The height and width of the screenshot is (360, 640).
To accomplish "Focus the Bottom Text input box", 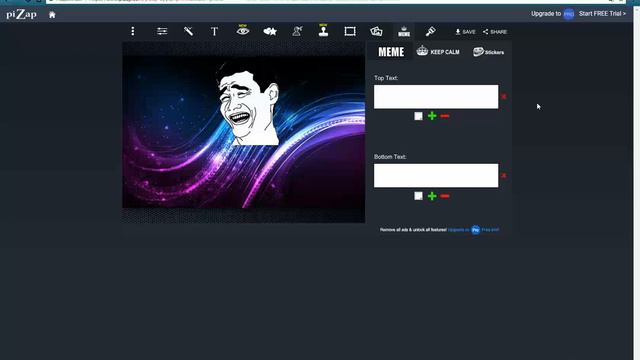I will (x=436, y=176).
